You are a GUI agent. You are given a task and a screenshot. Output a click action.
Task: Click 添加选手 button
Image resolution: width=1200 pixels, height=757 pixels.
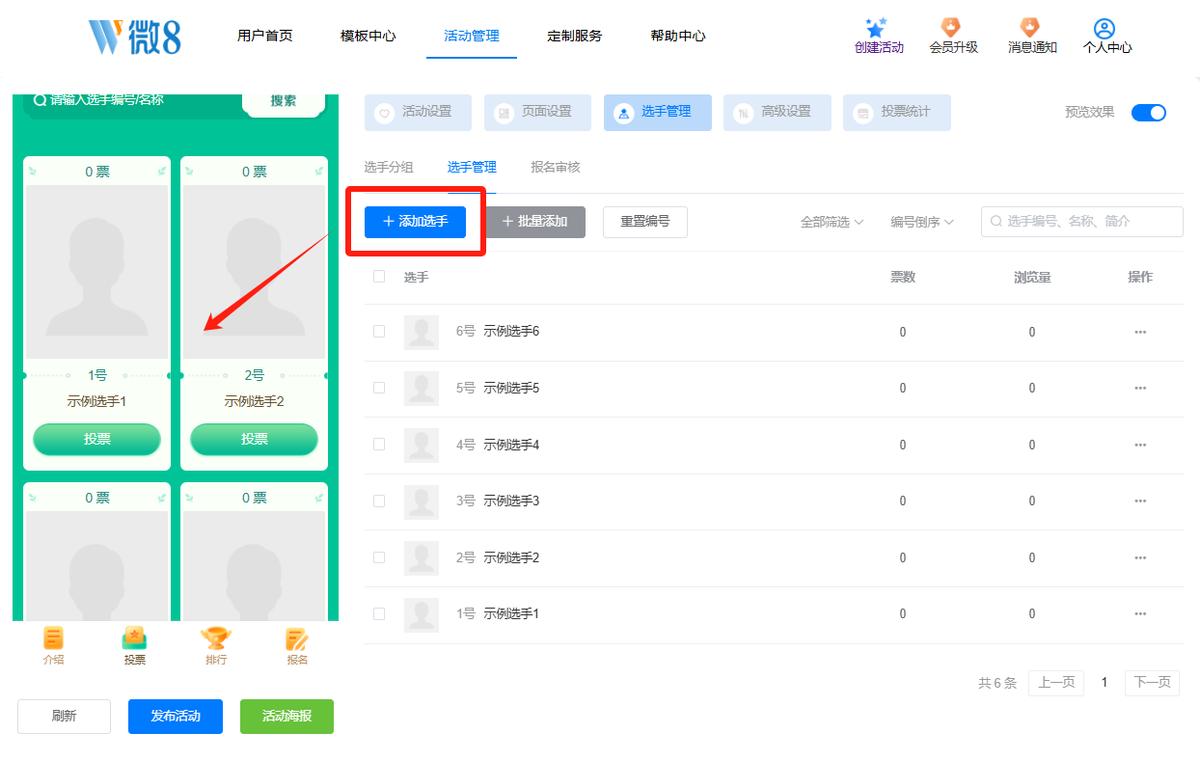(x=415, y=222)
